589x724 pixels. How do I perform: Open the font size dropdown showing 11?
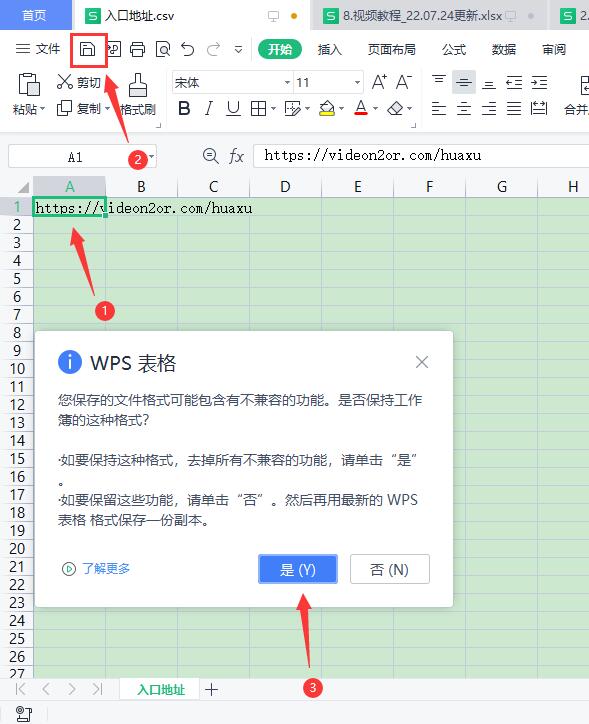(357, 83)
